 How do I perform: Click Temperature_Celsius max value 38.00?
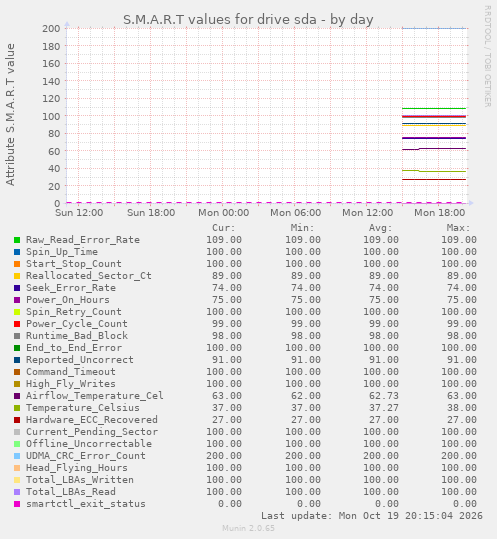(462, 408)
